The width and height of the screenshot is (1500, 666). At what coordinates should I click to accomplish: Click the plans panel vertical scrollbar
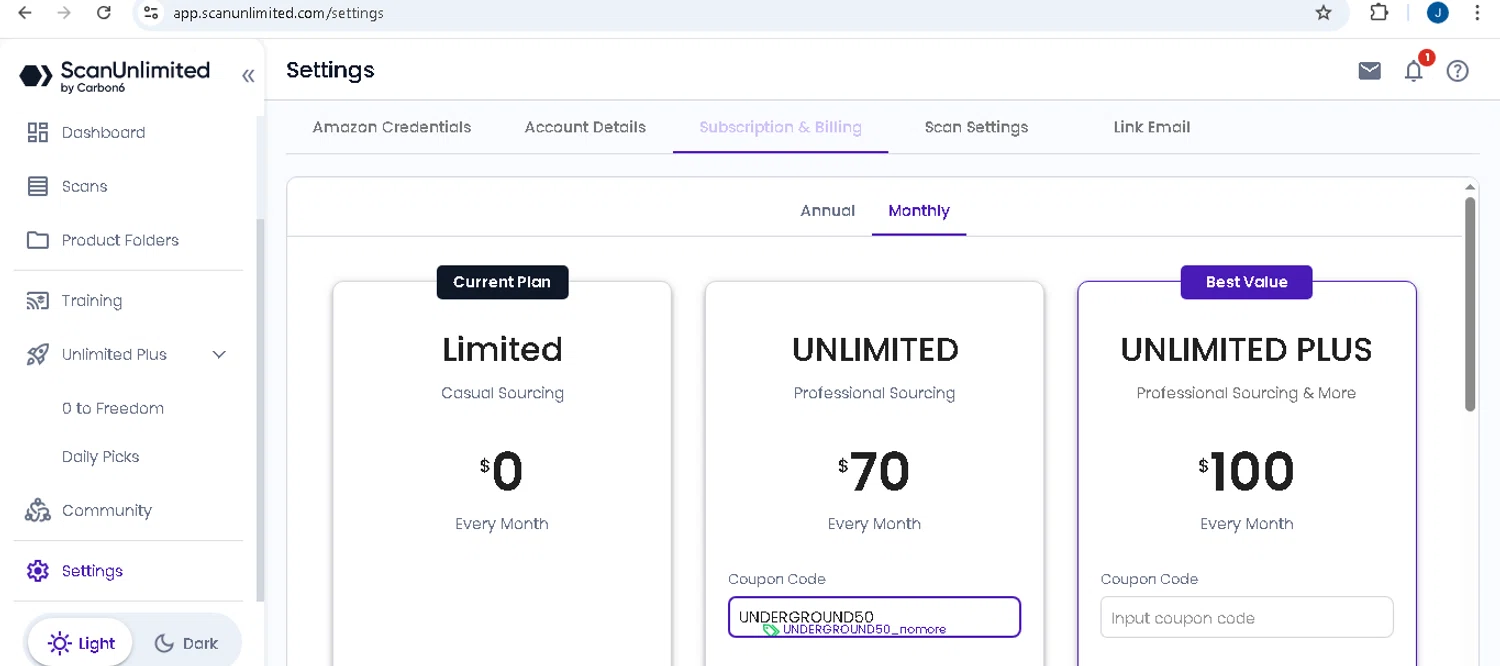[x=1470, y=304]
